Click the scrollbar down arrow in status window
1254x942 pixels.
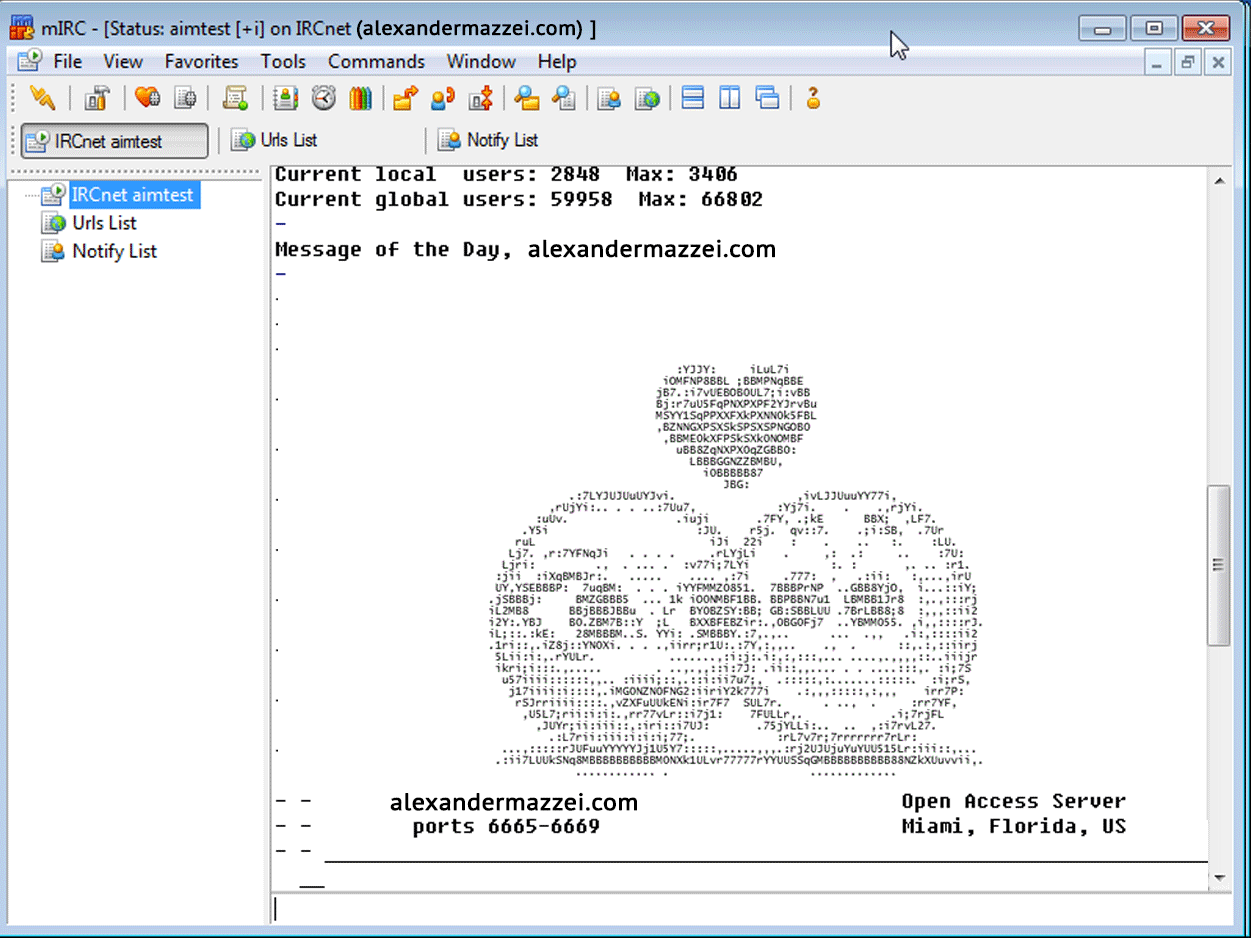(1219, 877)
